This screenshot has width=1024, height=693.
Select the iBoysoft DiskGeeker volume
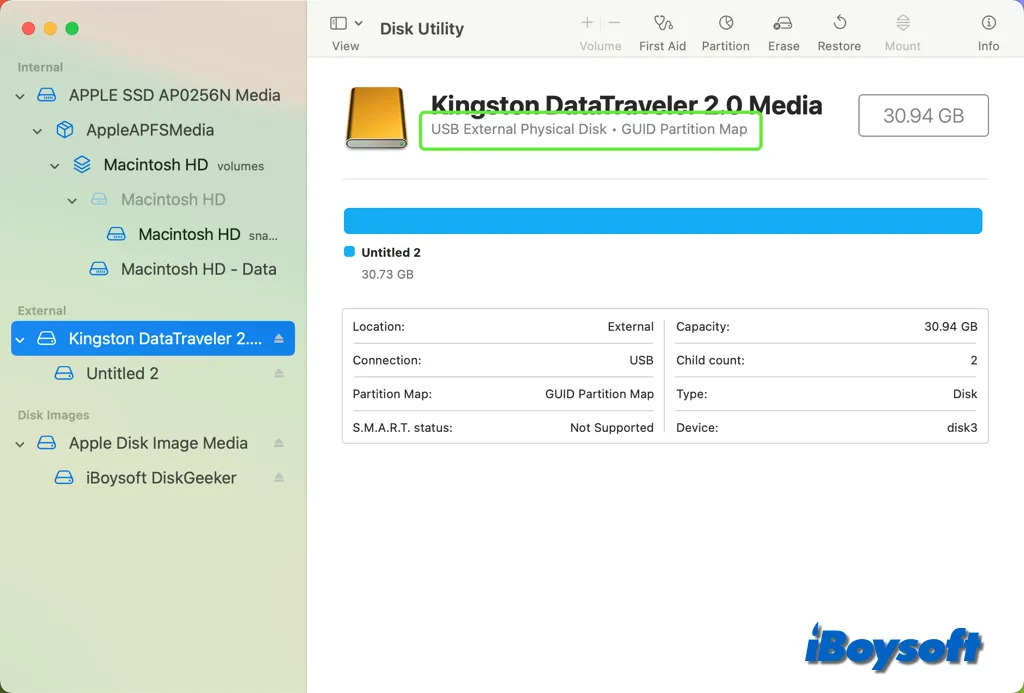tap(161, 477)
